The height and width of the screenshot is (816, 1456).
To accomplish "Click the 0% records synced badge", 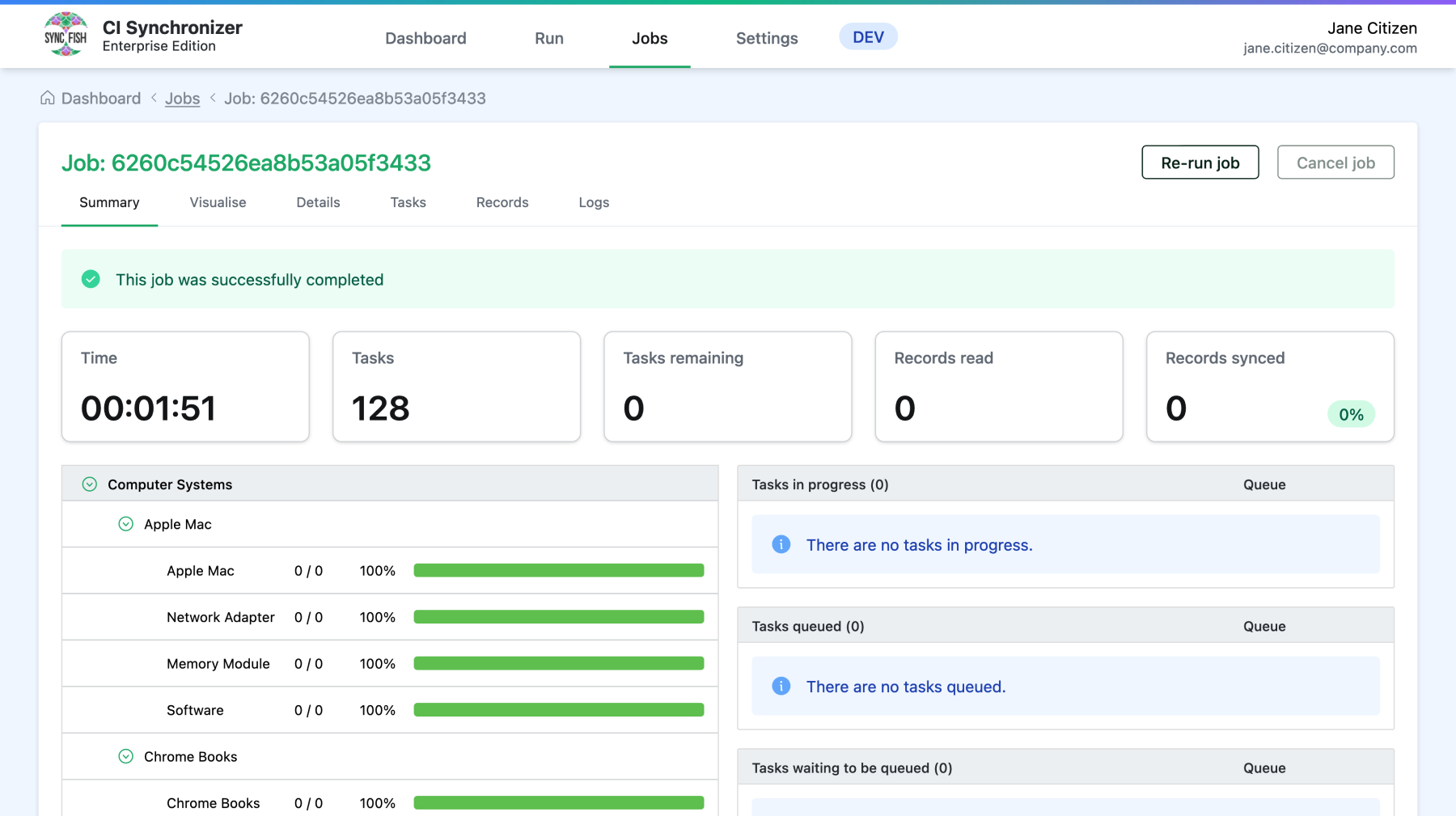I will 1350,414.
